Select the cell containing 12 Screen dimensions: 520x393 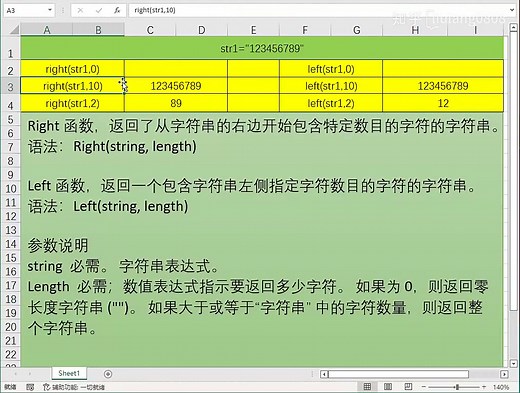[x=443, y=103]
